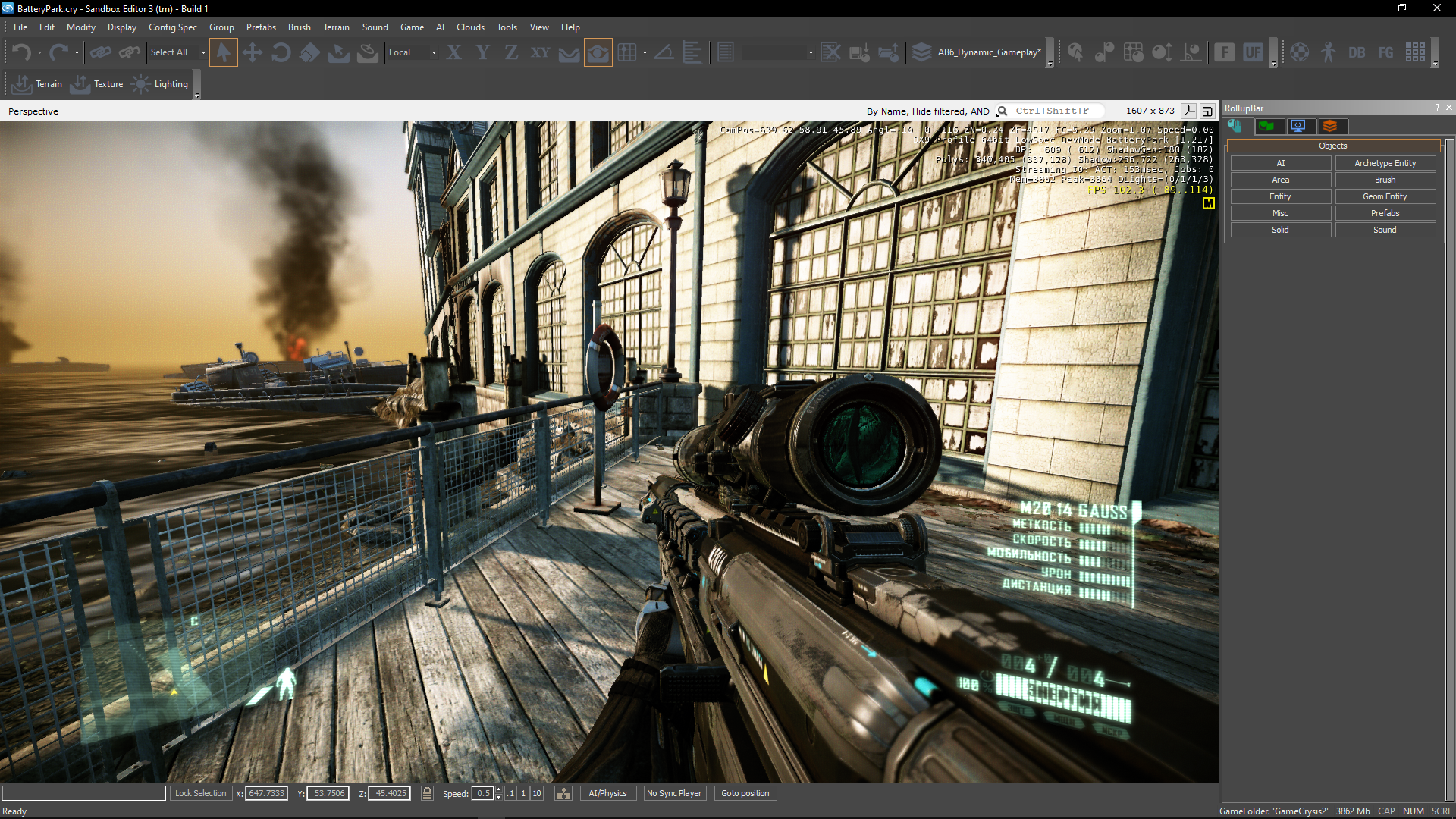Click the DB database view icon

point(1357,52)
